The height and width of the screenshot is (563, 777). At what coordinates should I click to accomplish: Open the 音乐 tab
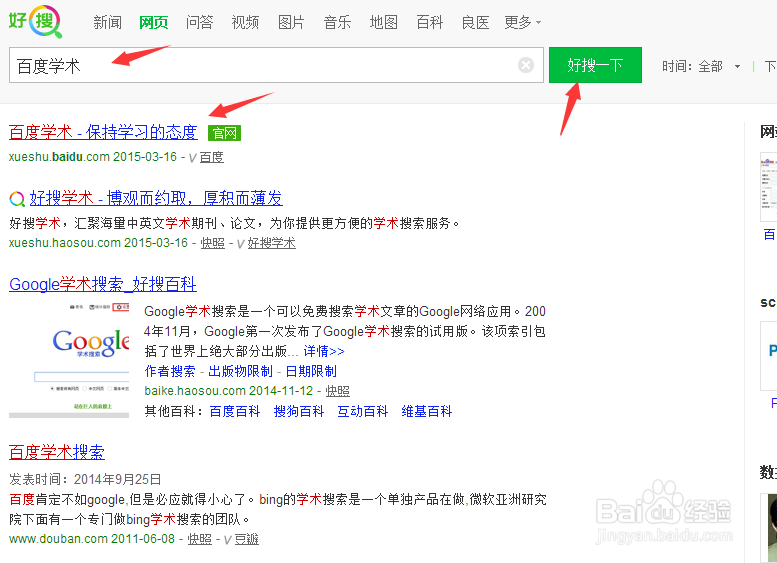(x=337, y=22)
